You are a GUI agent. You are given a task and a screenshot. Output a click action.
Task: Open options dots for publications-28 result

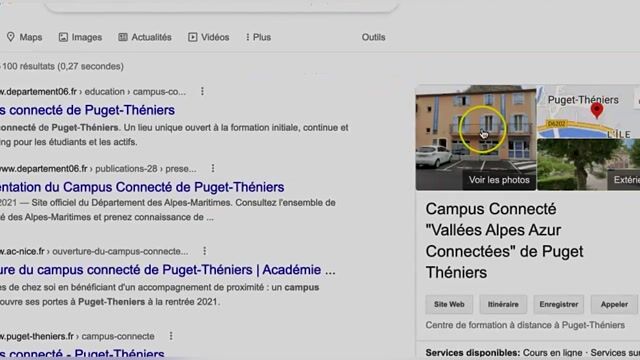[x=213, y=168]
